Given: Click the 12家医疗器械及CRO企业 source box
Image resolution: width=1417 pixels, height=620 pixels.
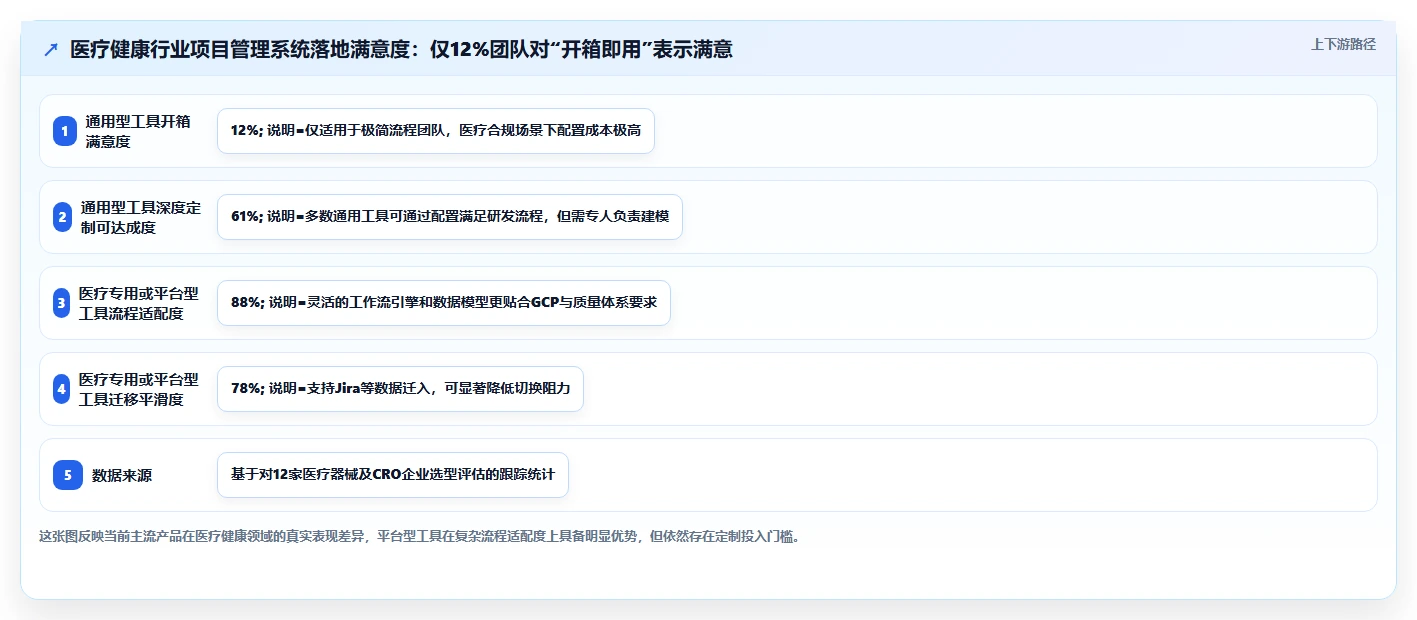Looking at the screenshot, I should tap(393, 475).
